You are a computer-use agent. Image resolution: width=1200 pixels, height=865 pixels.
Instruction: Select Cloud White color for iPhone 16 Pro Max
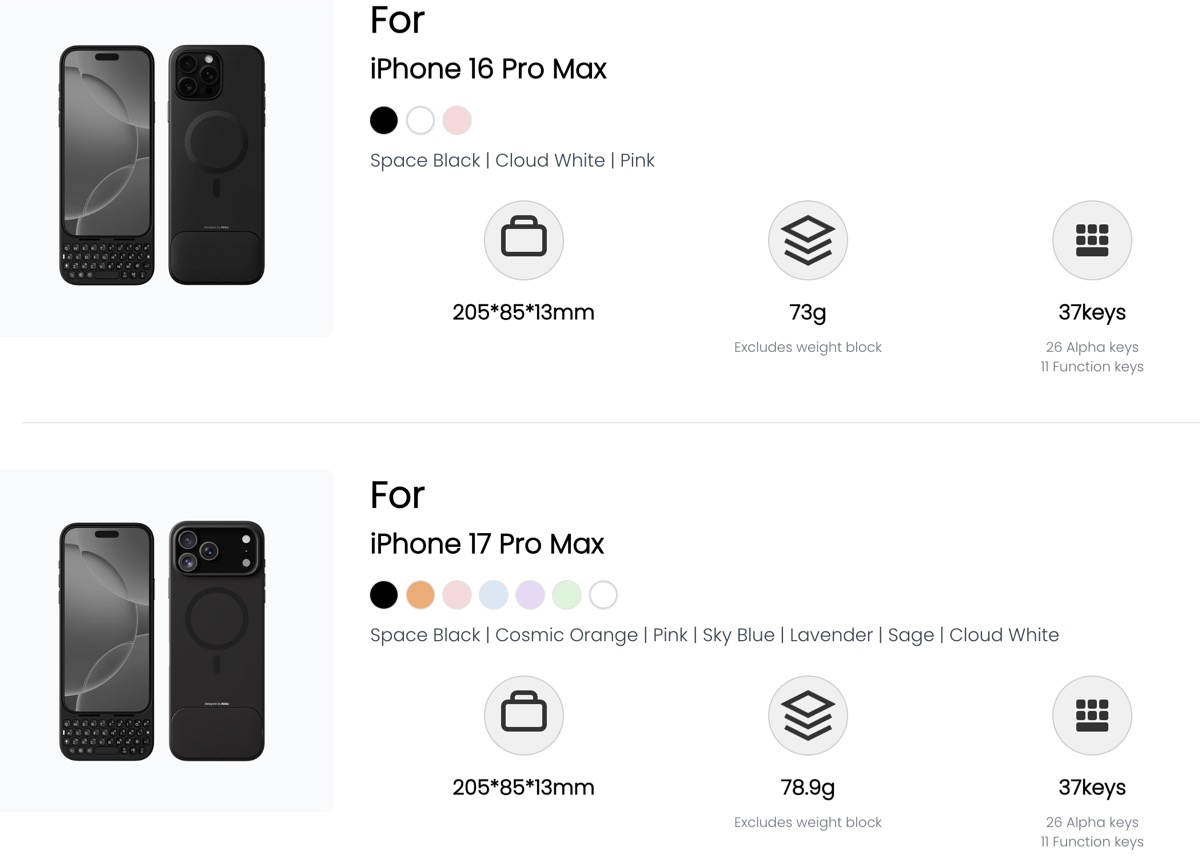pos(421,121)
